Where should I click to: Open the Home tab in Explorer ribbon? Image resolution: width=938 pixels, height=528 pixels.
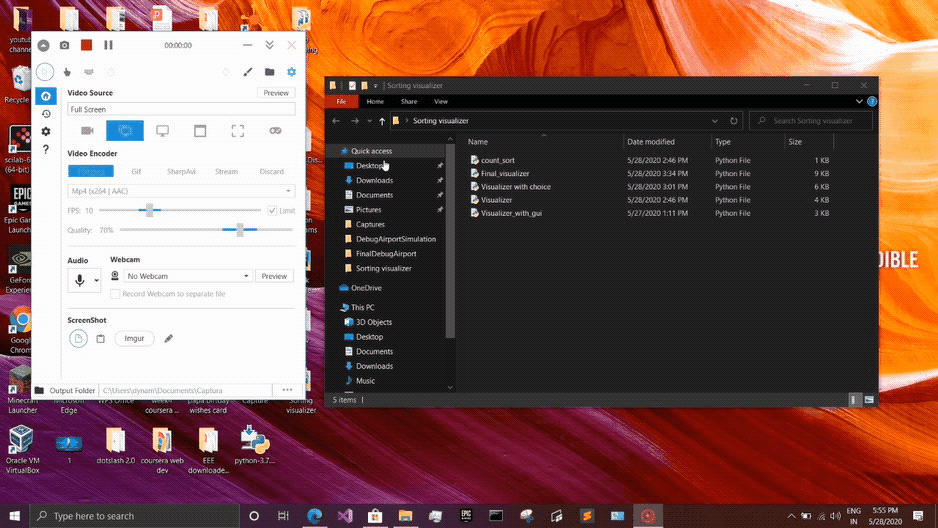coord(375,102)
